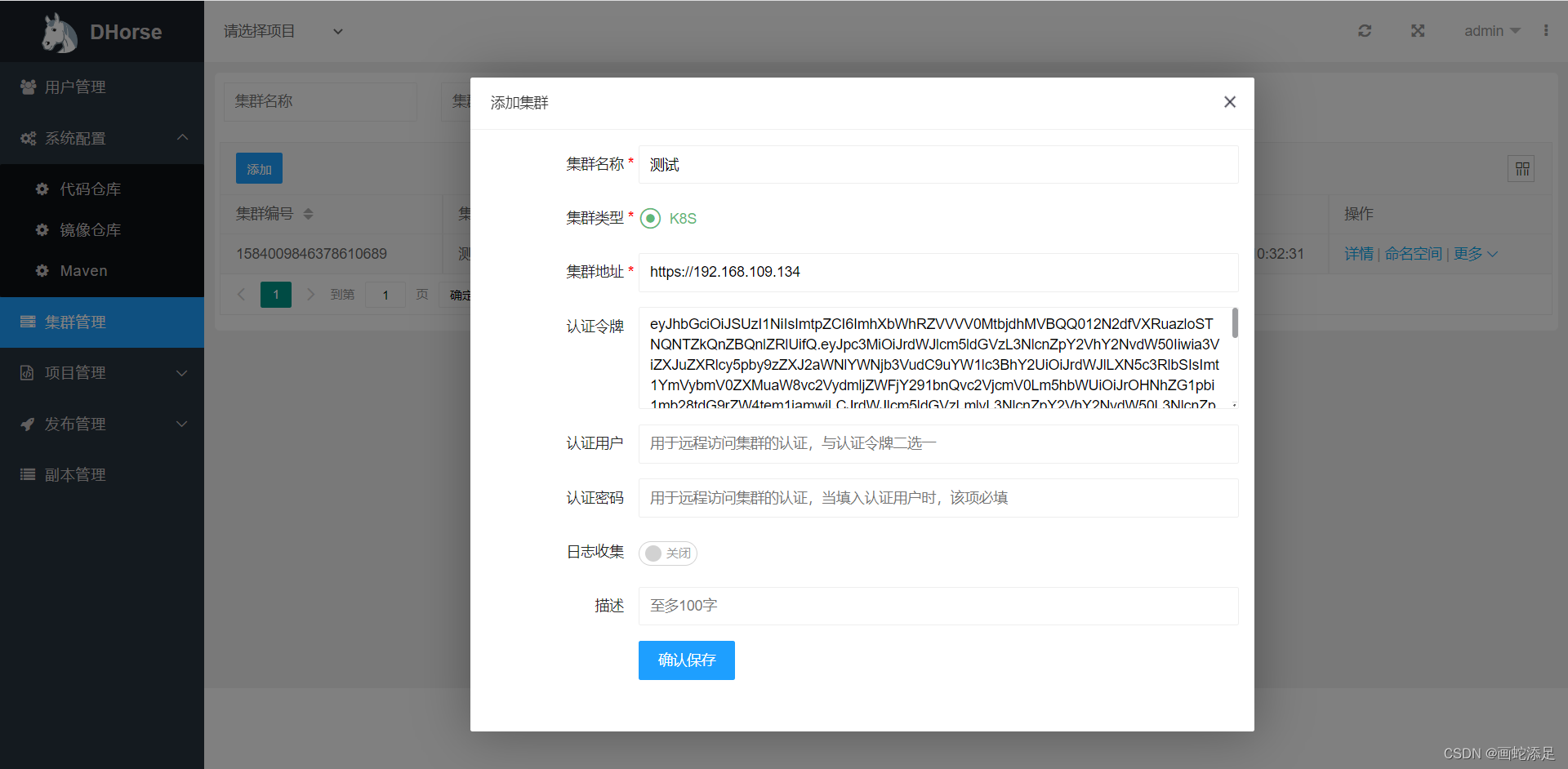Open the admin user dropdown
This screenshot has height=769, width=1568.
click(x=1492, y=31)
